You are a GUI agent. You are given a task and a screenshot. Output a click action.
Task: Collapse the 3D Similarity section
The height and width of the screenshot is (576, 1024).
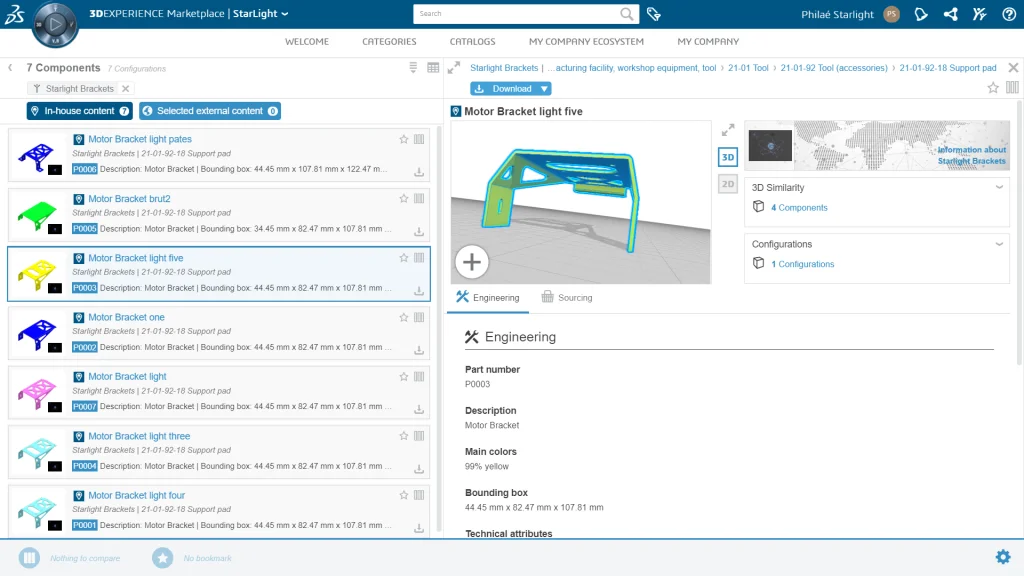[999, 188]
